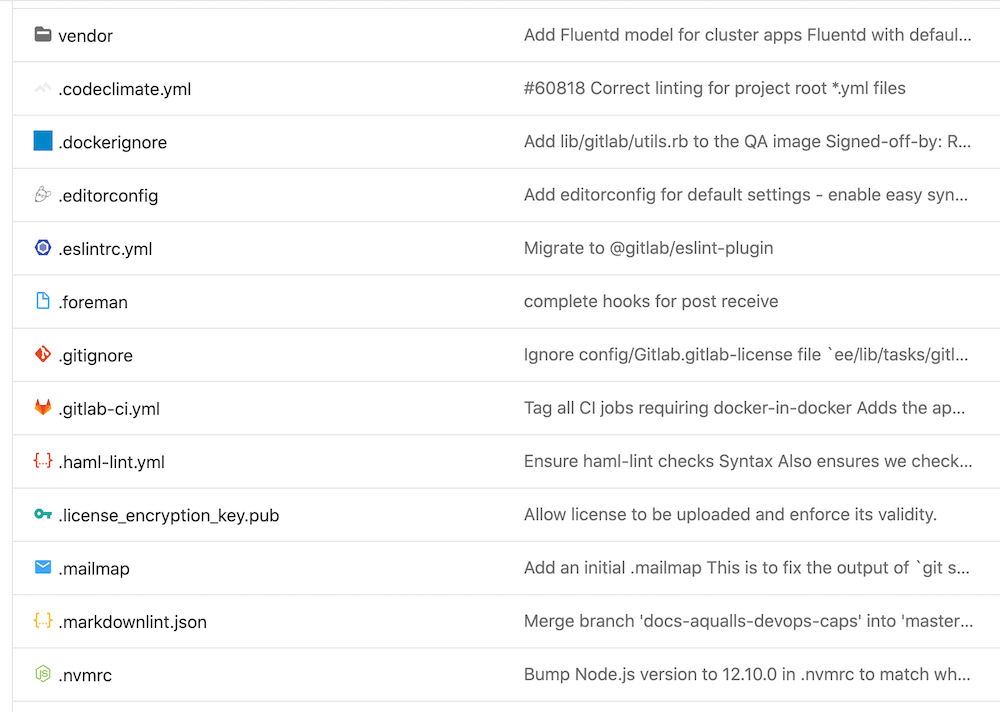Click the folder icon beside vendor
Screen dimensions: 1000x712
coord(42,34)
